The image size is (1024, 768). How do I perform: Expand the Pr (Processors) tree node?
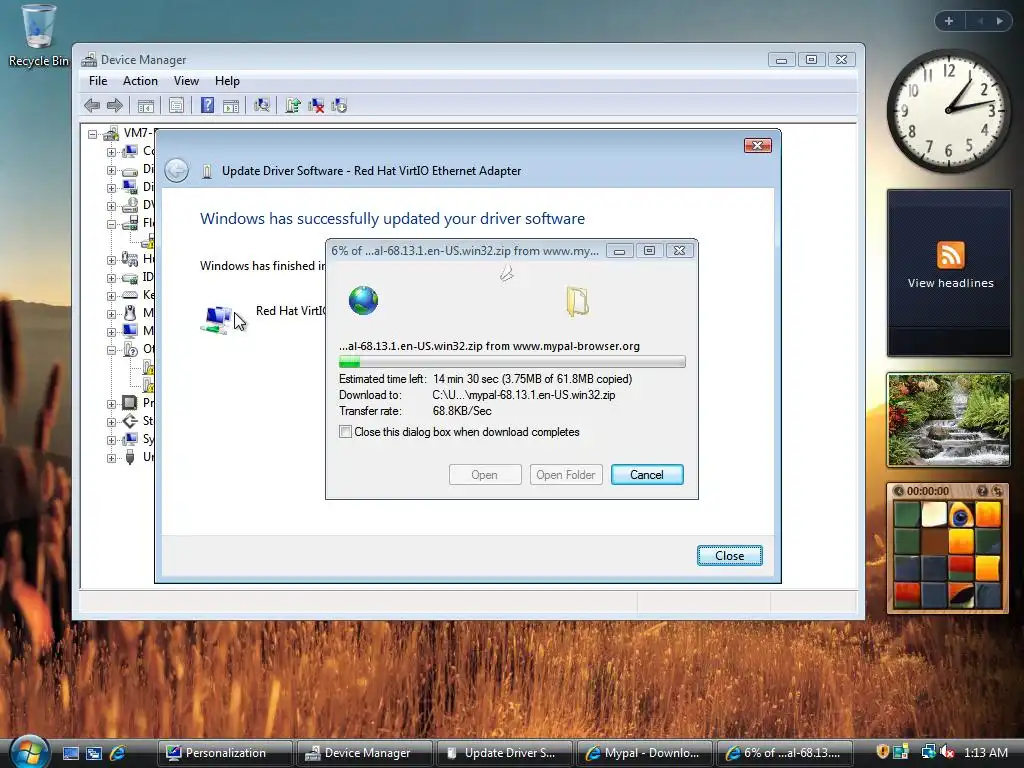pyautogui.click(x=111, y=404)
